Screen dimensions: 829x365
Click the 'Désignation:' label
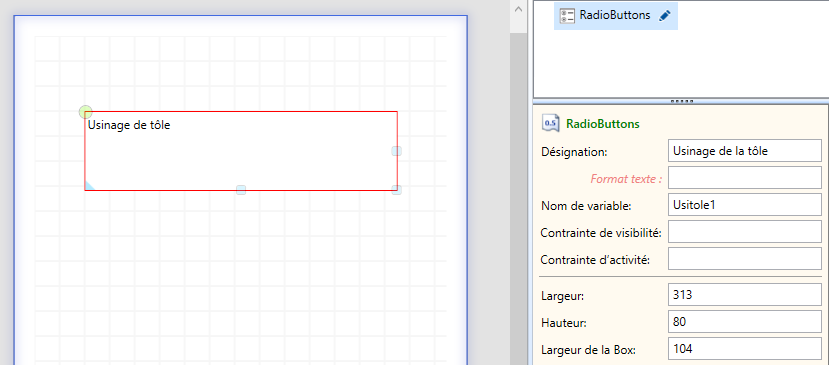pos(574,152)
